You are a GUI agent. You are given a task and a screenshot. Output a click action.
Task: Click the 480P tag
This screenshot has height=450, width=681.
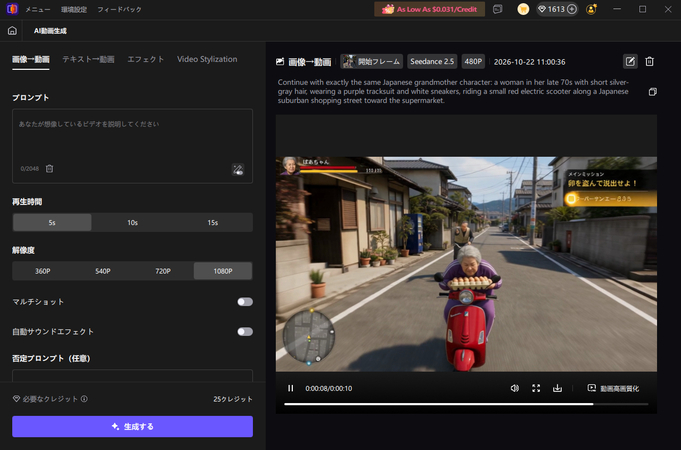pos(473,62)
